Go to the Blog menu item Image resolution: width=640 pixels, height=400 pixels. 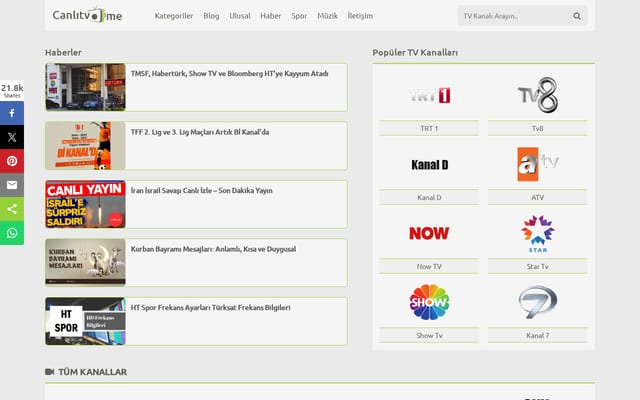pyautogui.click(x=211, y=16)
